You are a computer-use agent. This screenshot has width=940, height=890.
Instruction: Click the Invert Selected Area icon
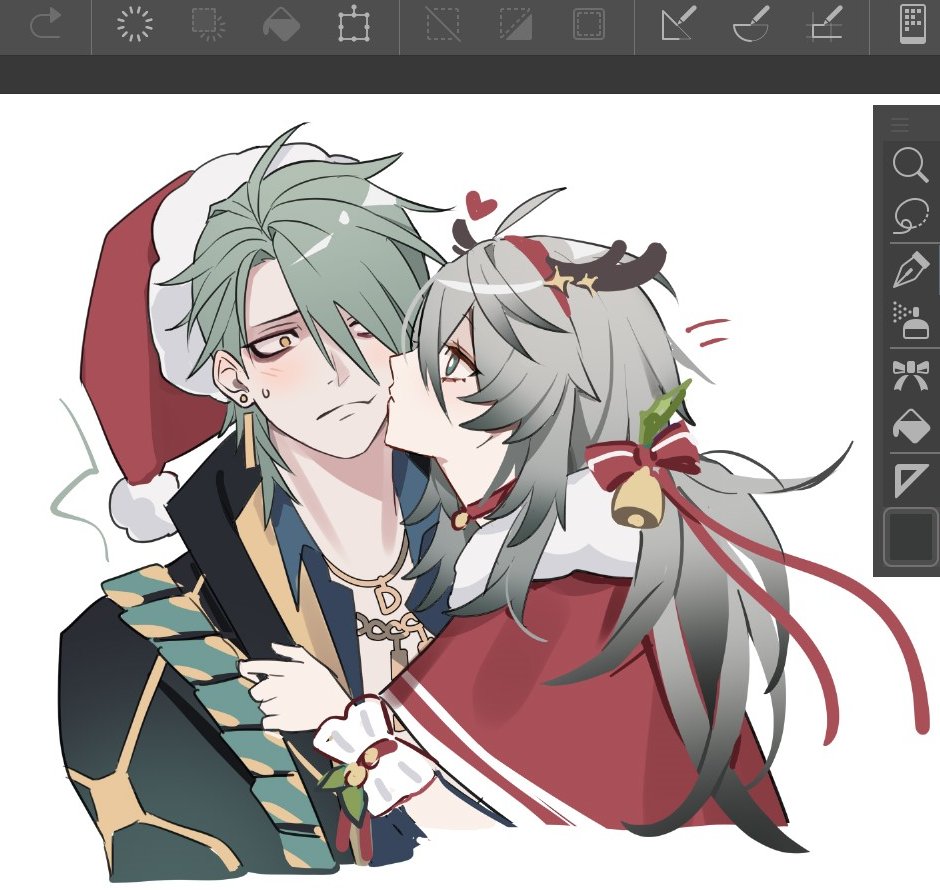[x=516, y=25]
